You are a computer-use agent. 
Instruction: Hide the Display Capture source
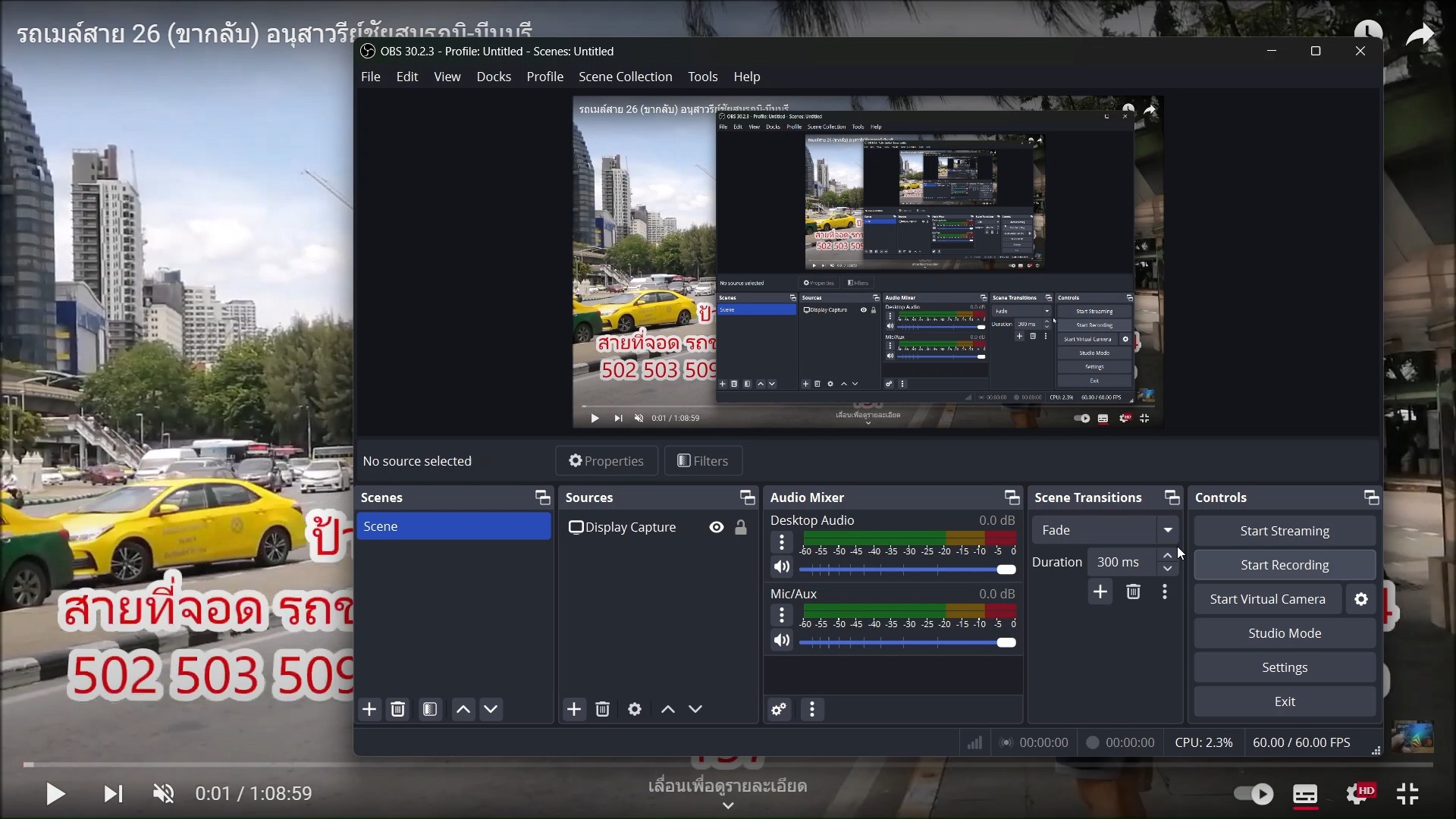[x=716, y=527]
